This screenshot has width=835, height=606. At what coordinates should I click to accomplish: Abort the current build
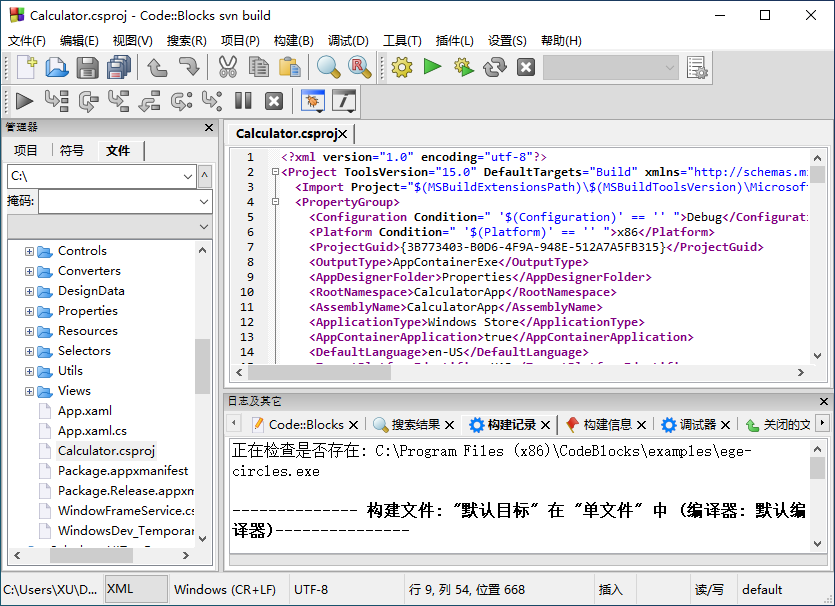(x=526, y=68)
